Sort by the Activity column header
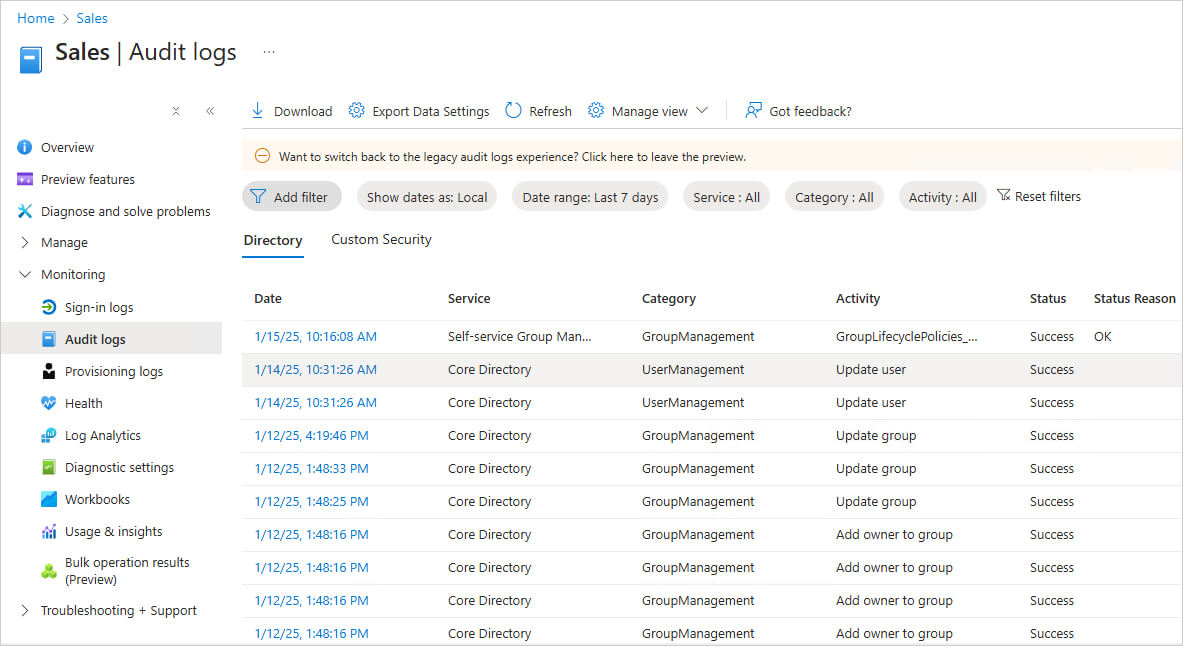 click(x=858, y=299)
